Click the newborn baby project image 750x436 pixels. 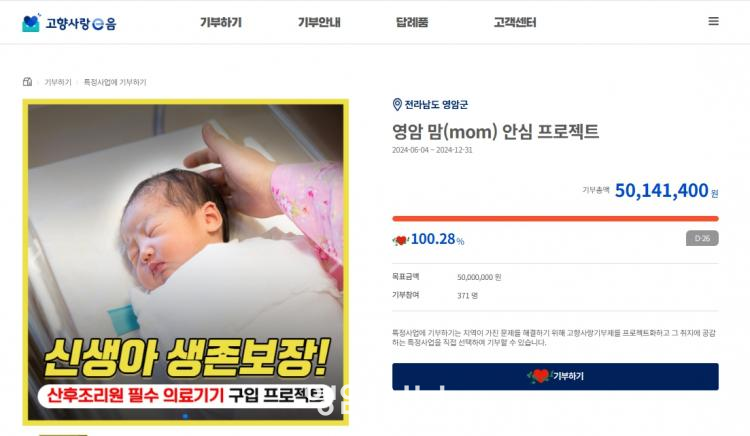click(x=186, y=262)
